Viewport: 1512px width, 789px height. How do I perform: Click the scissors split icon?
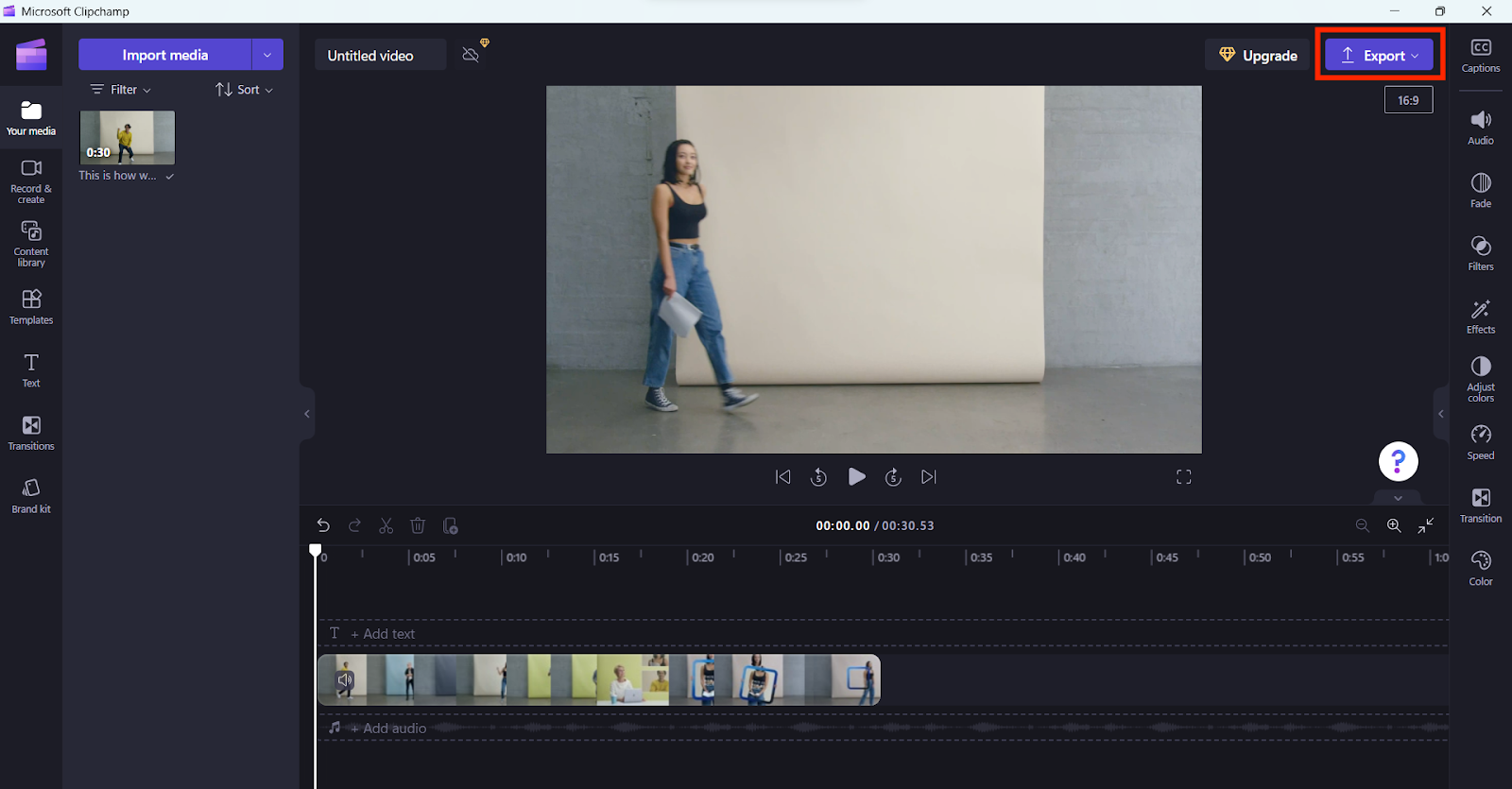point(386,525)
